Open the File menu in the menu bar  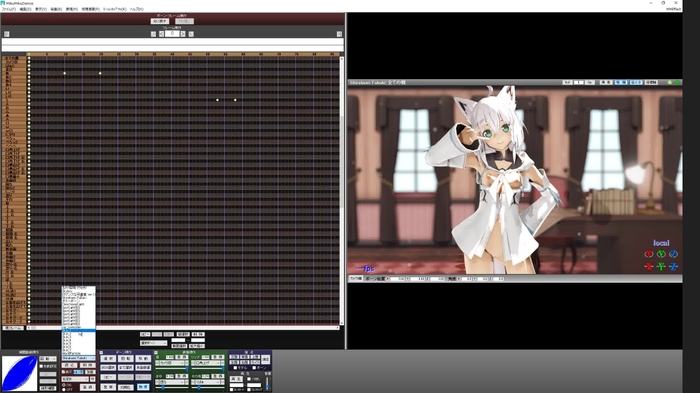coord(8,9)
